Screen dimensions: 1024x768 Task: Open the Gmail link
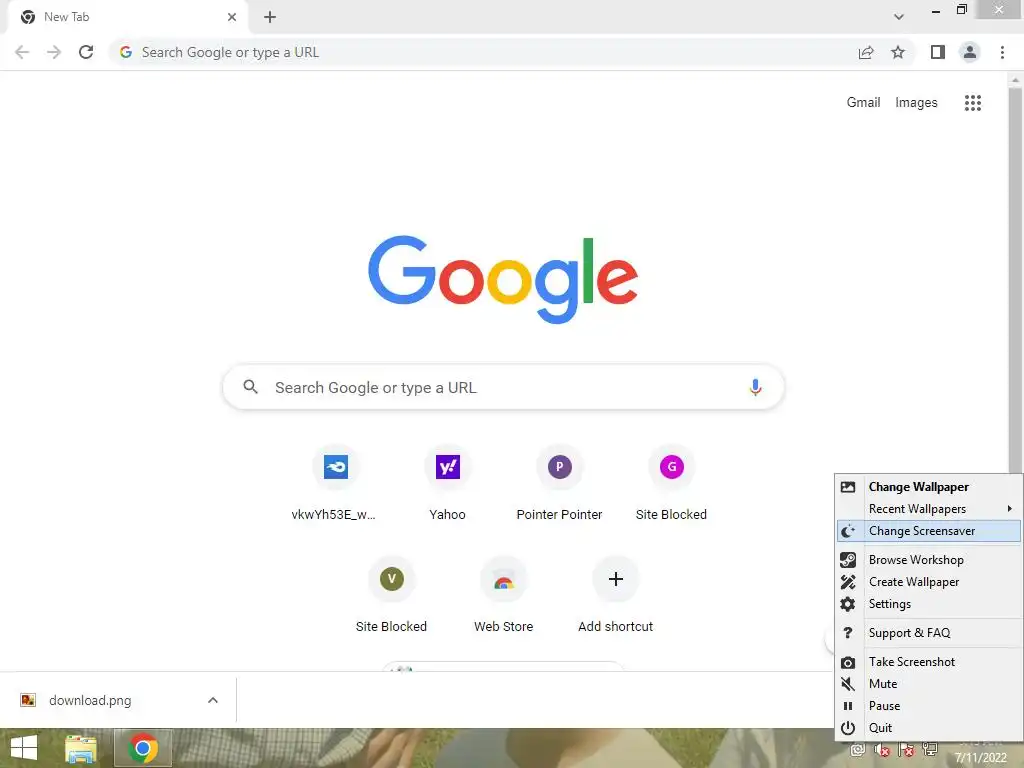click(863, 103)
